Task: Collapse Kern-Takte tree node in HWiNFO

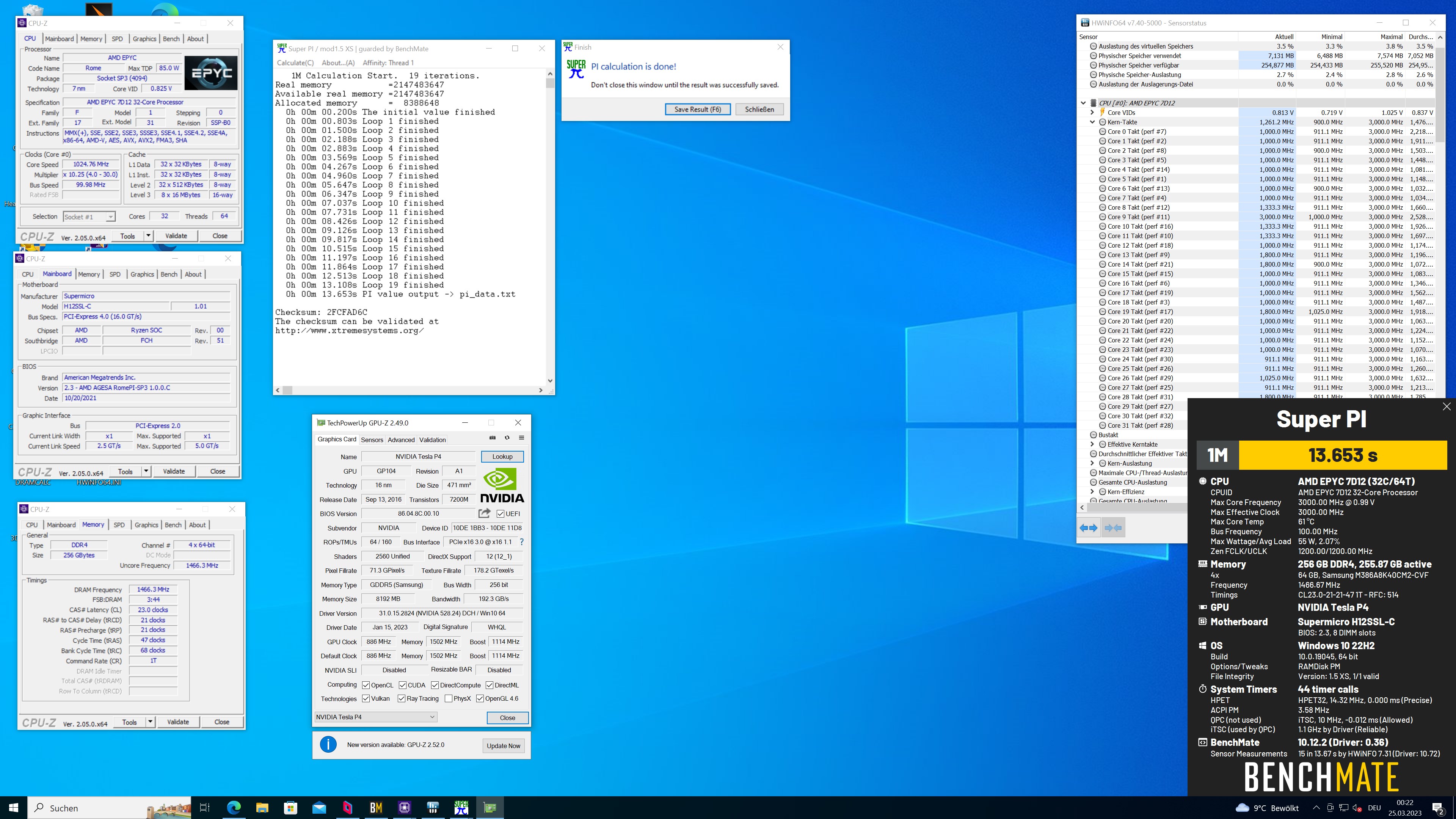Action: click(x=1092, y=122)
